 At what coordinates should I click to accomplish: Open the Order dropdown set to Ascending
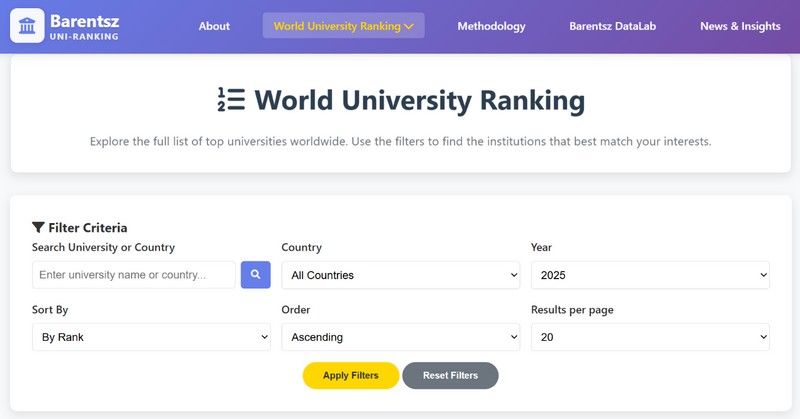[401, 337]
